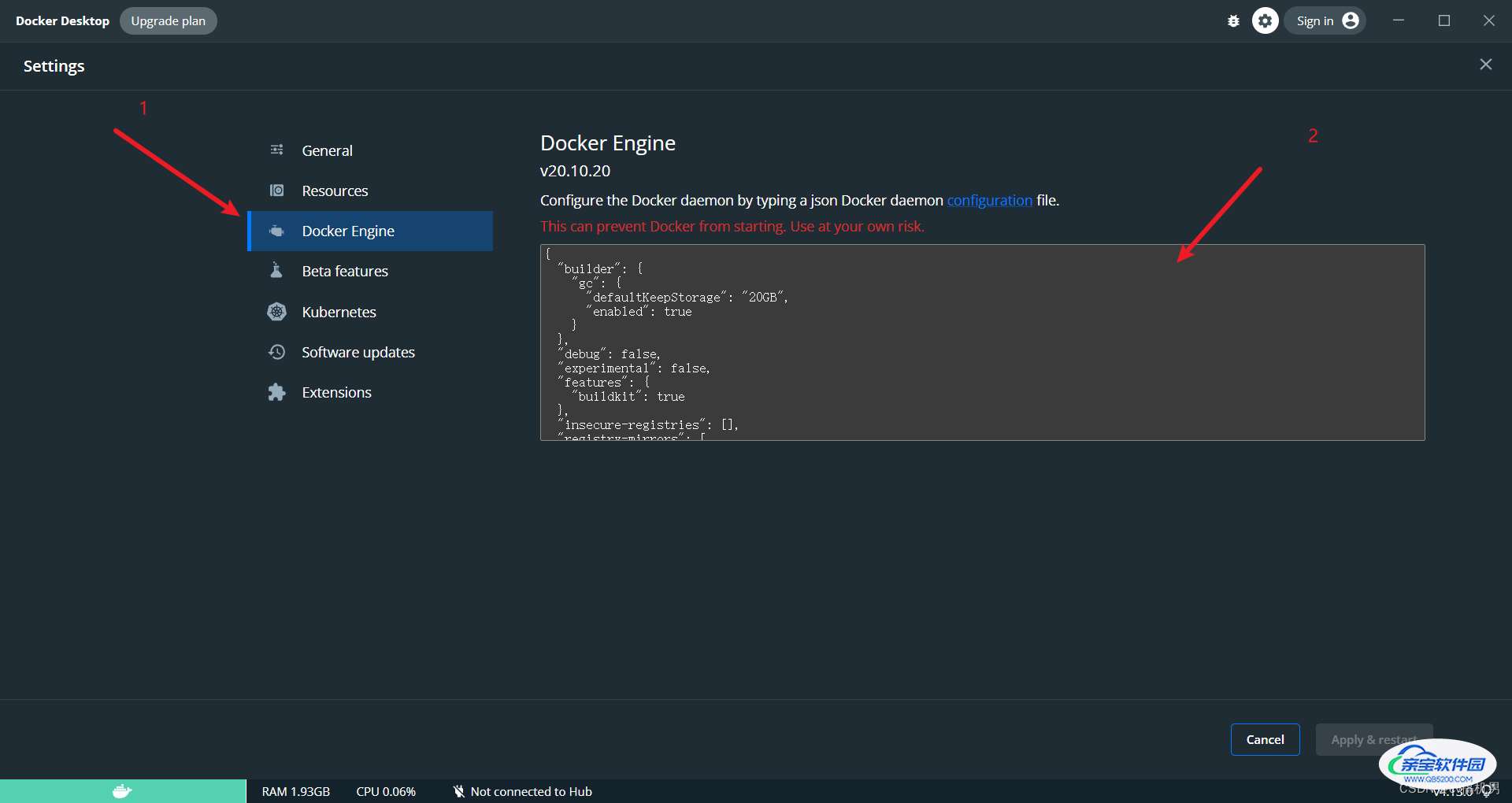1512x803 pixels.
Task: Select the Docker Engine settings section
Action: 370,231
